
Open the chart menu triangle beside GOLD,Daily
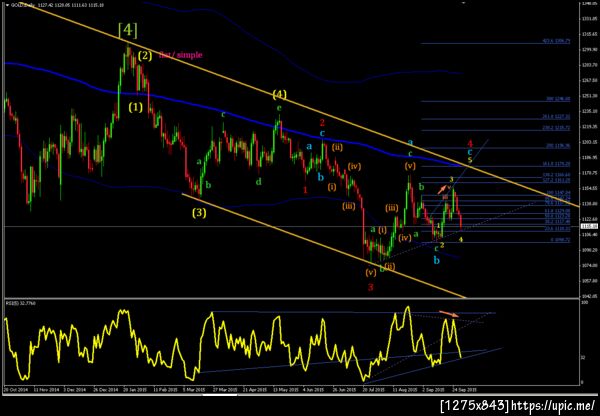(7, 5)
